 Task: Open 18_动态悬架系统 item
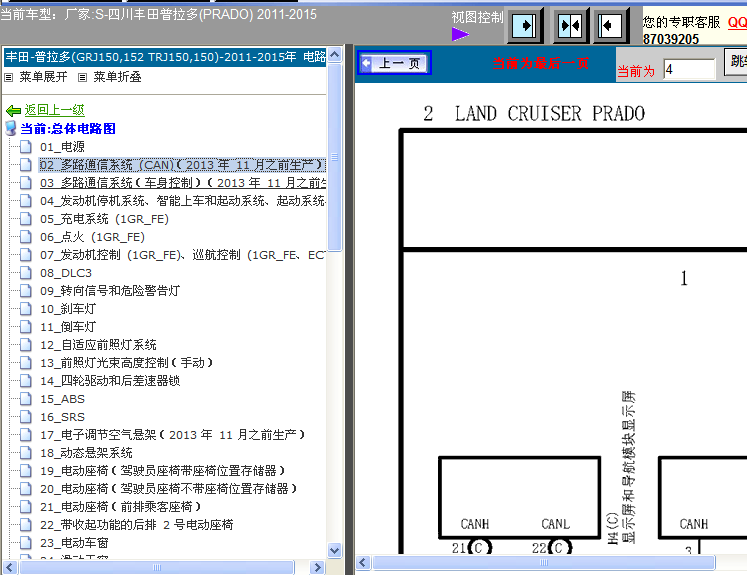pyautogui.click(x=86, y=453)
